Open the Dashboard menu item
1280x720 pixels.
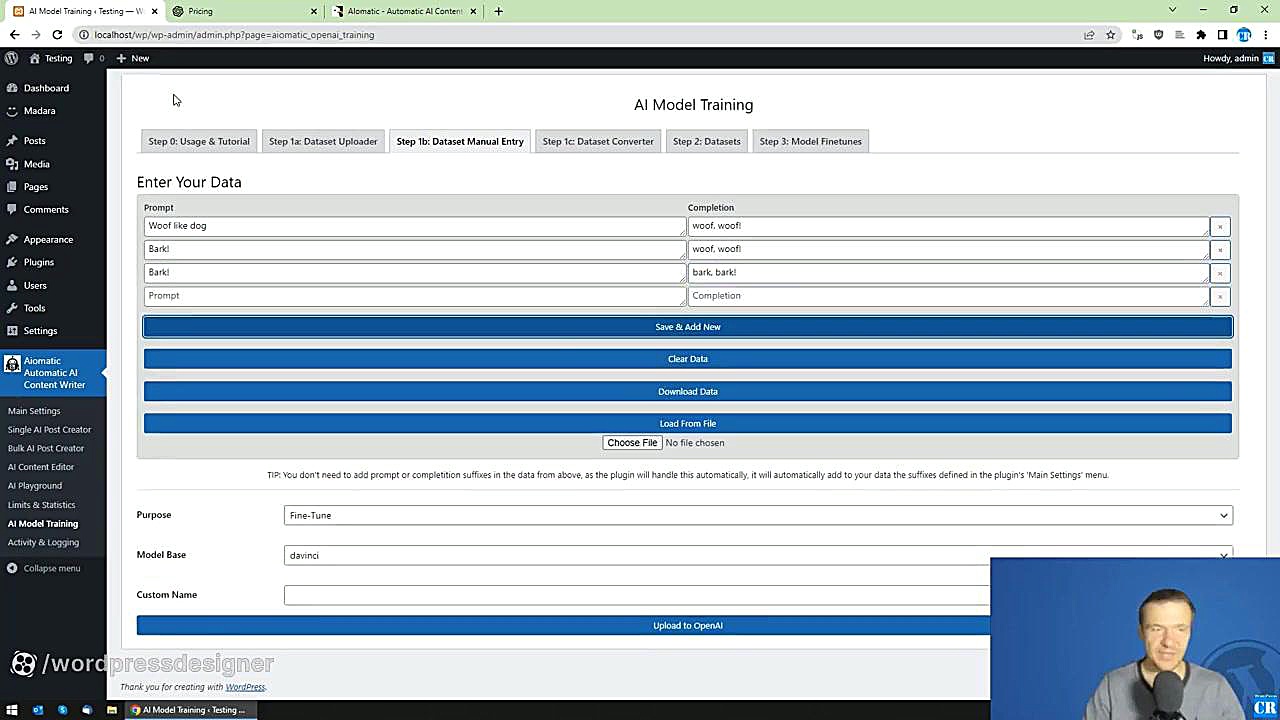point(46,88)
